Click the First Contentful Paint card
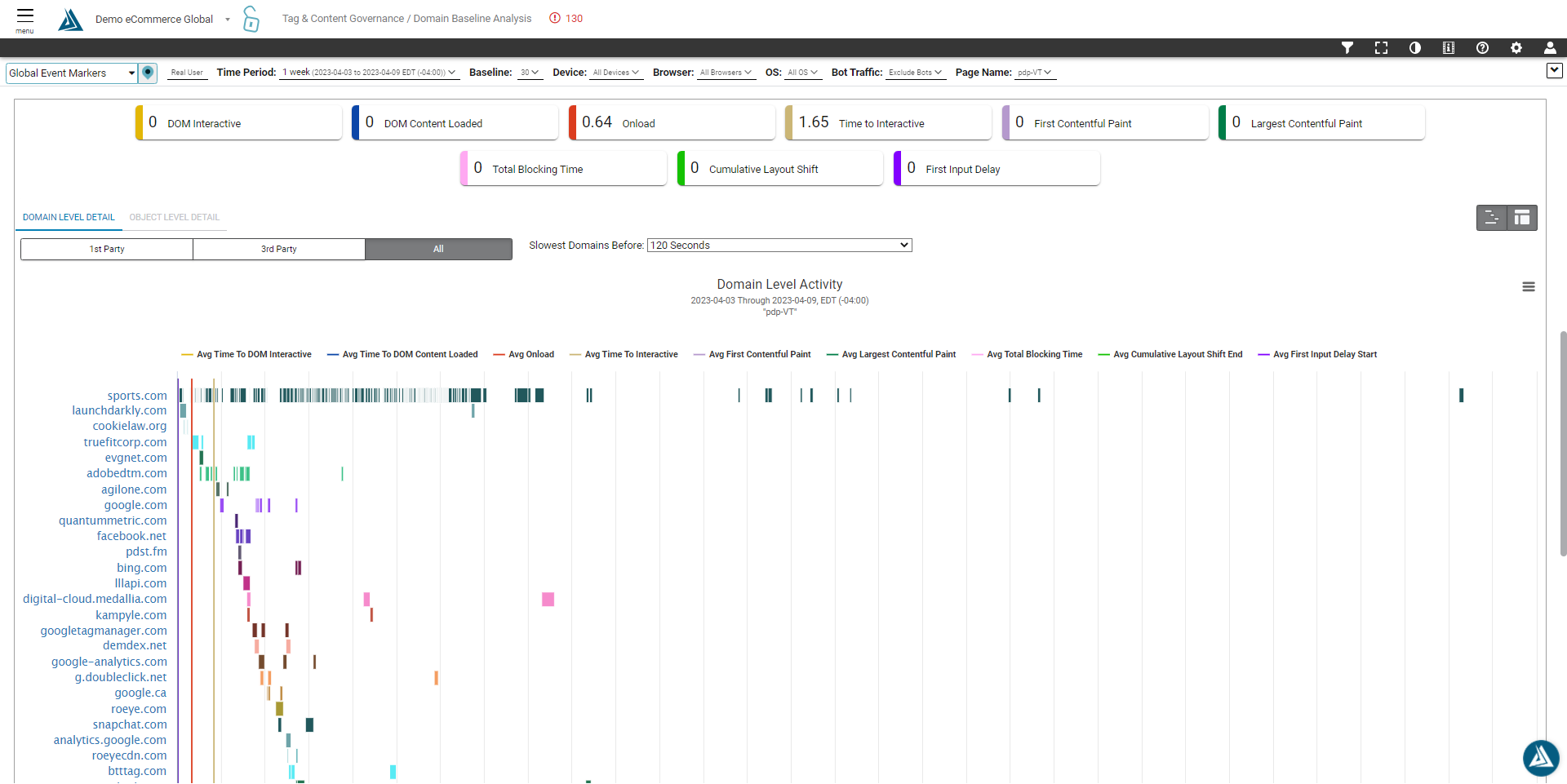Viewport: 1567px width, 784px height. point(1105,123)
